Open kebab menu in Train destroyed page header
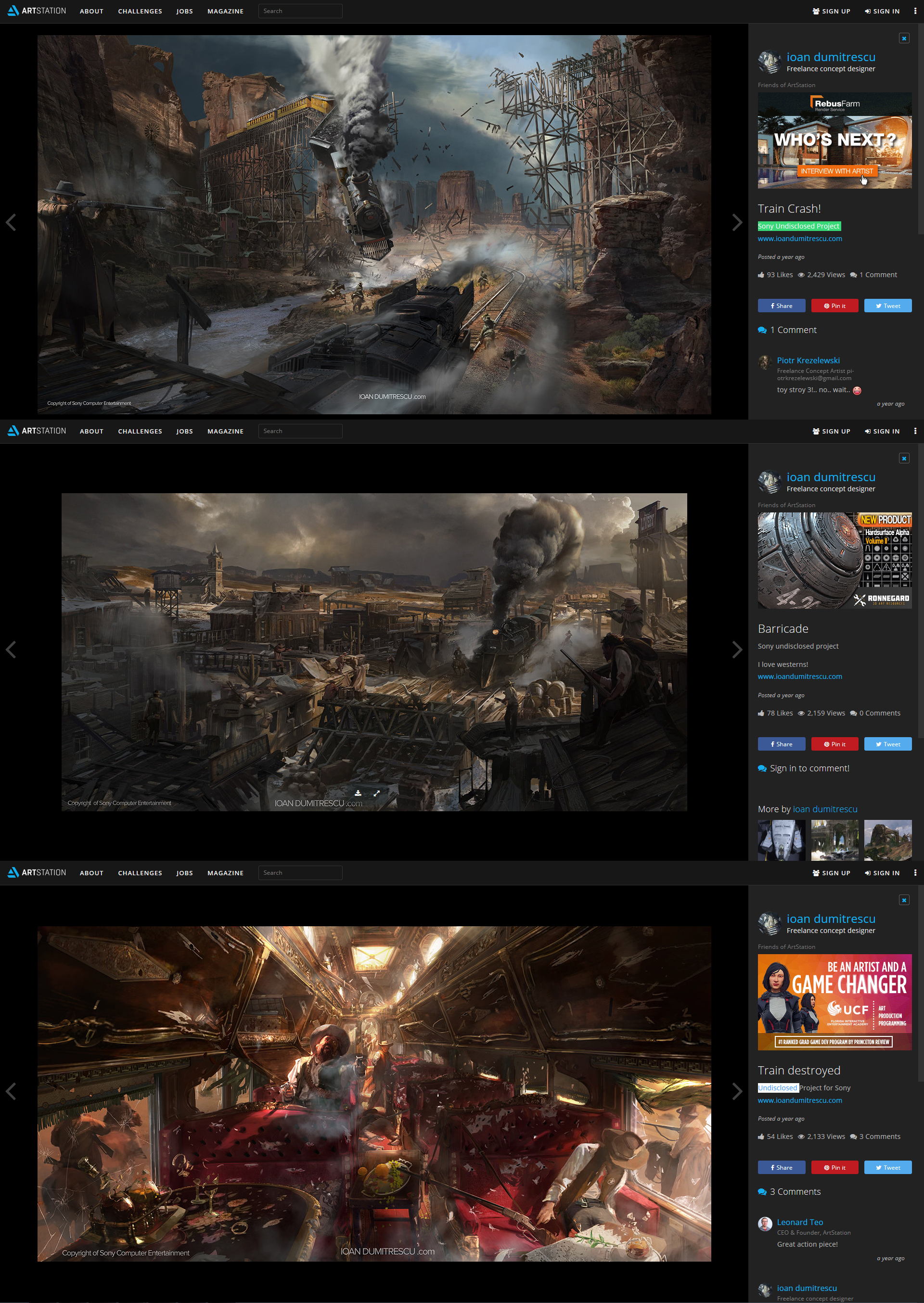Screen dimensions: 924x1303 click(915, 872)
